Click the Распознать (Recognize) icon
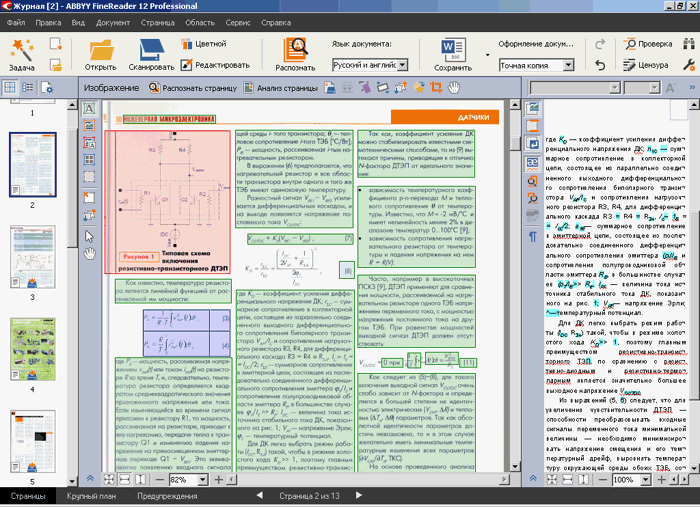Image resolution: width=700 pixels, height=507 pixels. [x=296, y=49]
